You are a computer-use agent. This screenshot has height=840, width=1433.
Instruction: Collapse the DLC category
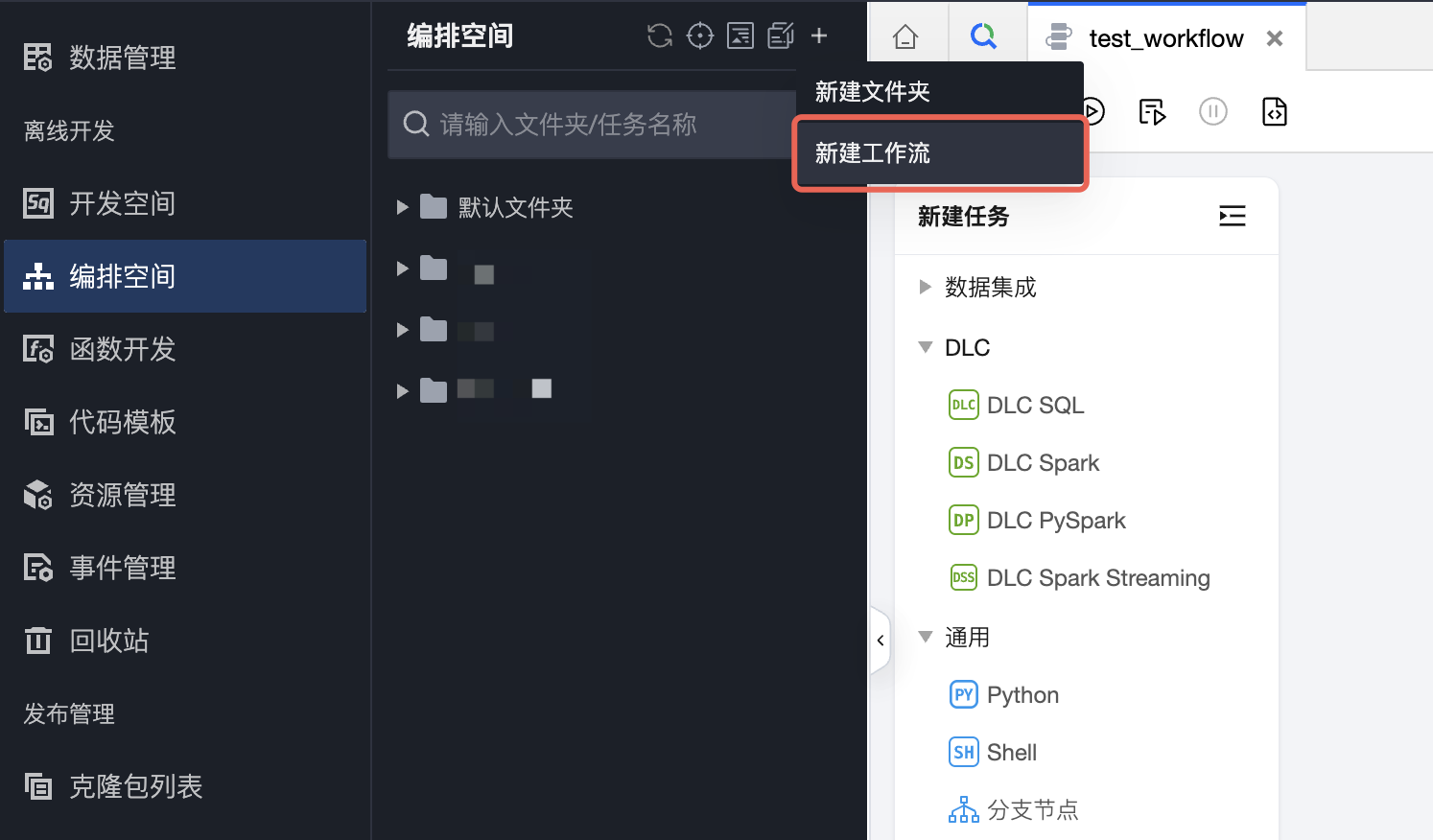pyautogui.click(x=926, y=347)
